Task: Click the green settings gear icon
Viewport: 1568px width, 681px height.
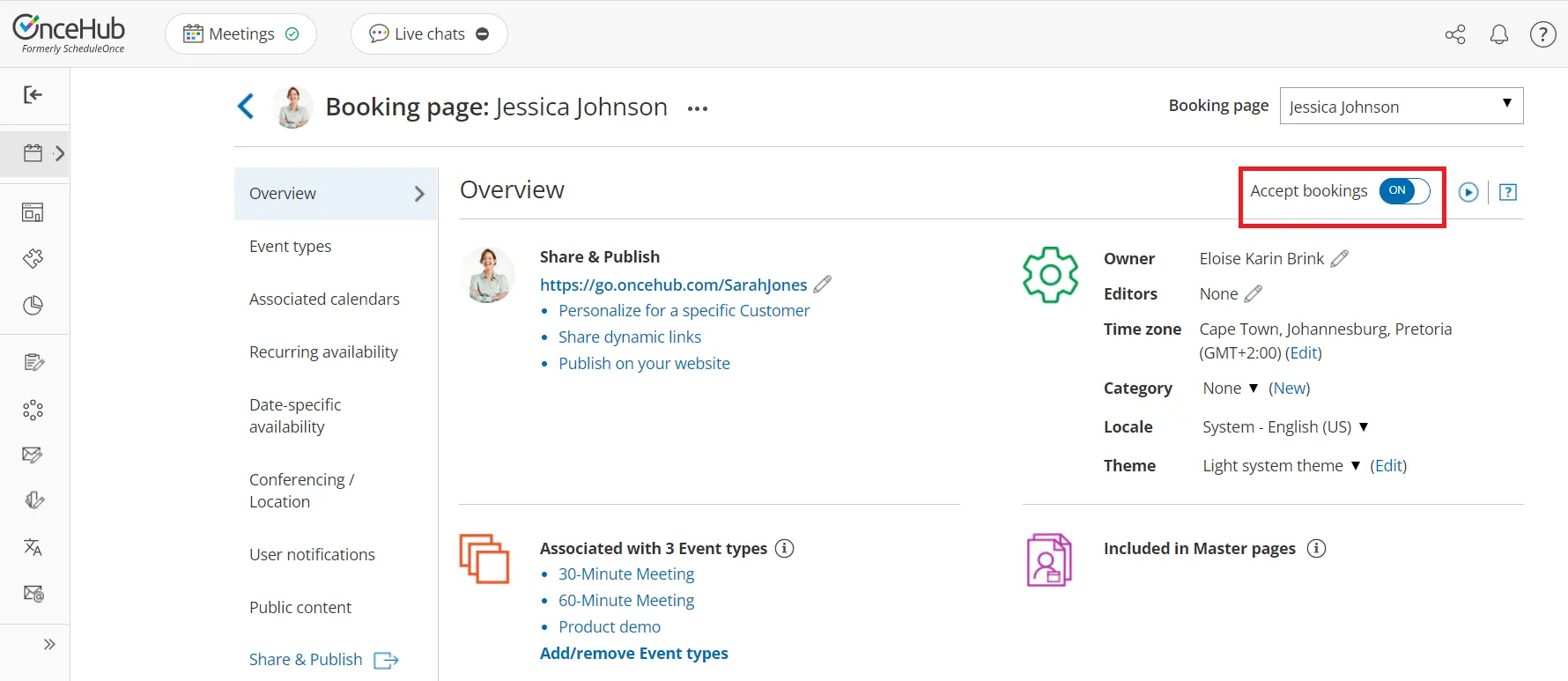Action: coord(1050,275)
